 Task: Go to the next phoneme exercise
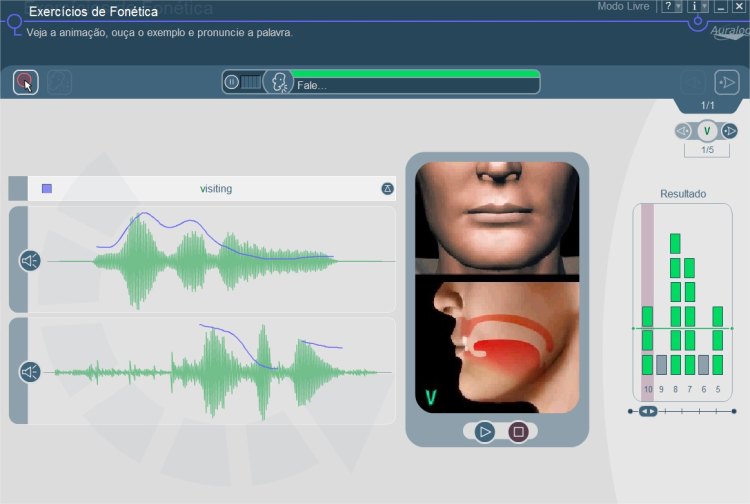point(730,131)
